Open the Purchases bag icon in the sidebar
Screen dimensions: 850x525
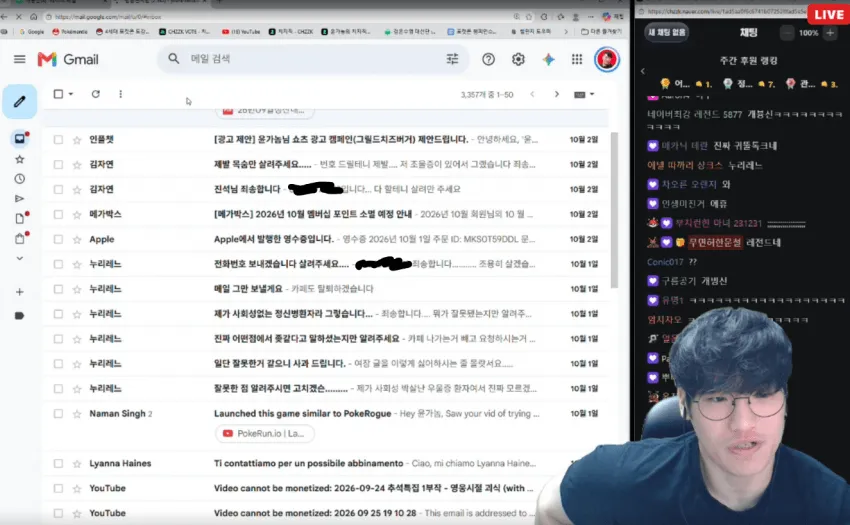tap(20, 239)
